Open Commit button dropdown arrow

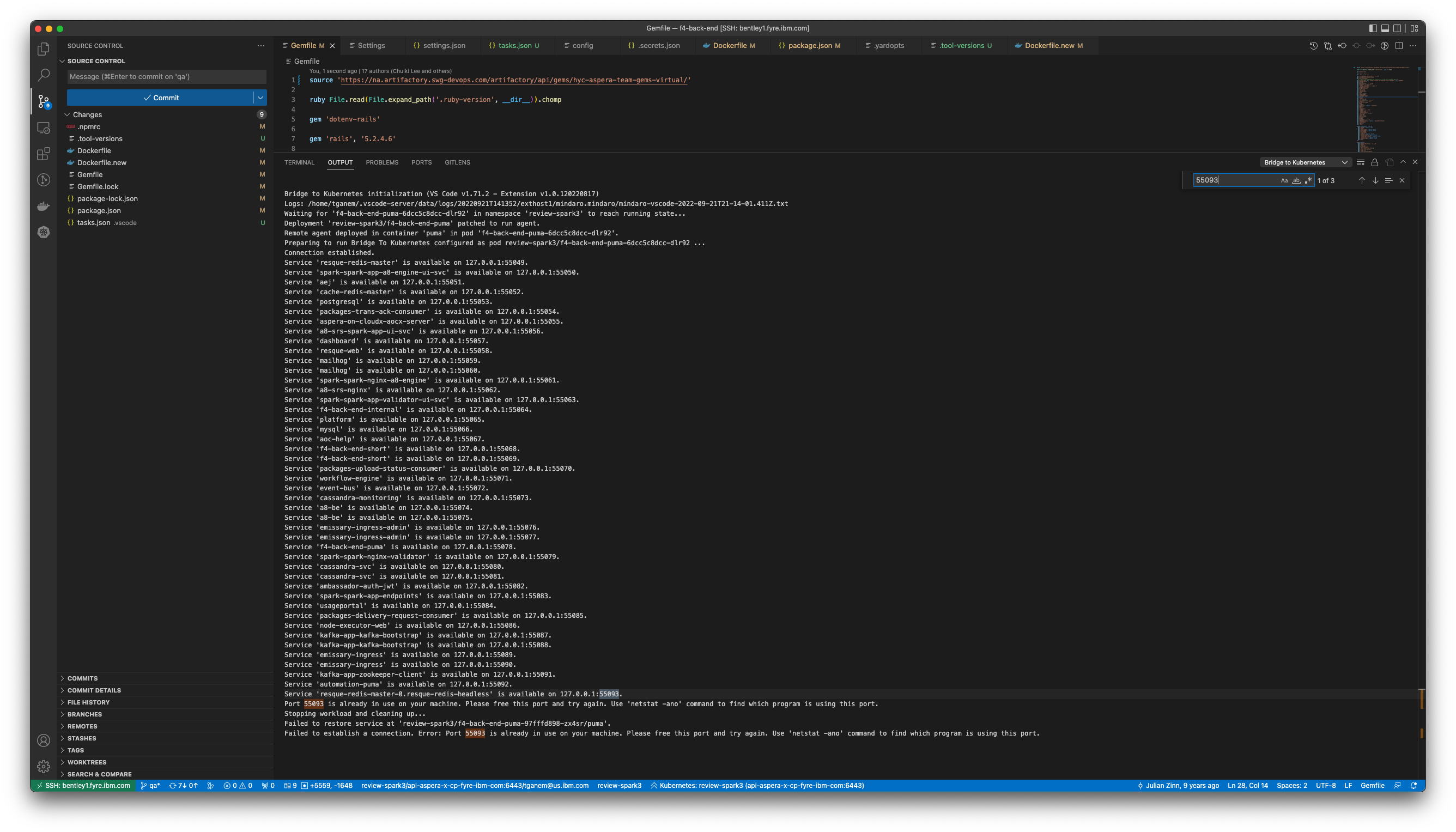point(260,98)
